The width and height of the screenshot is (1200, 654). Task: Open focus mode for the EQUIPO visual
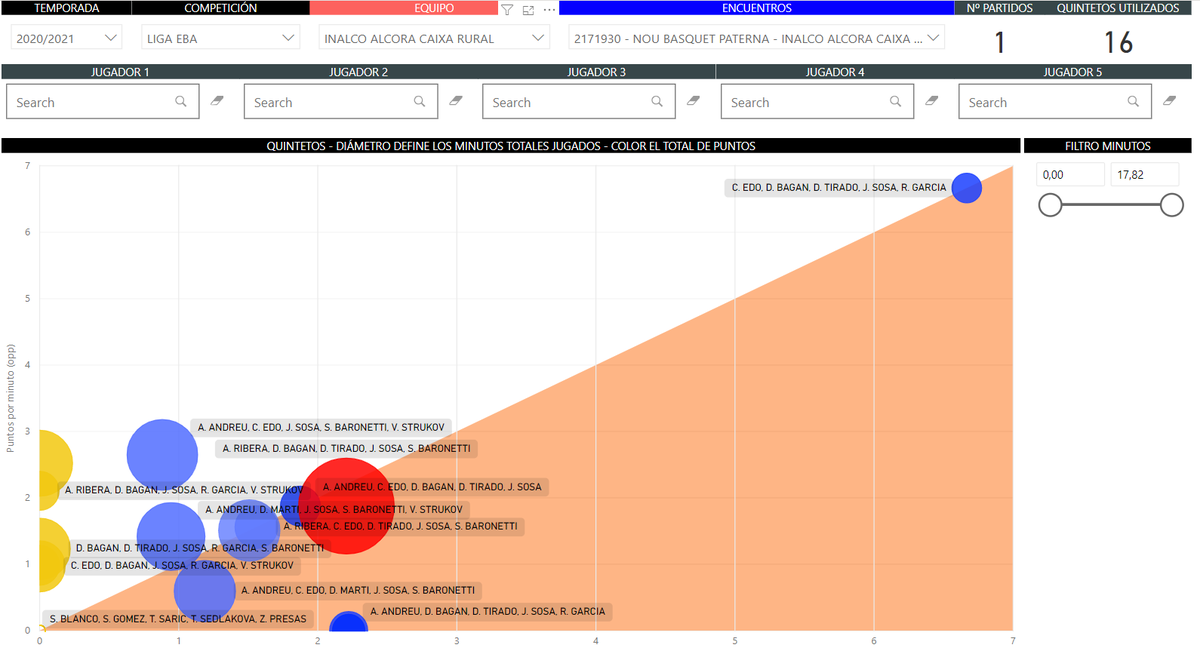point(528,9)
